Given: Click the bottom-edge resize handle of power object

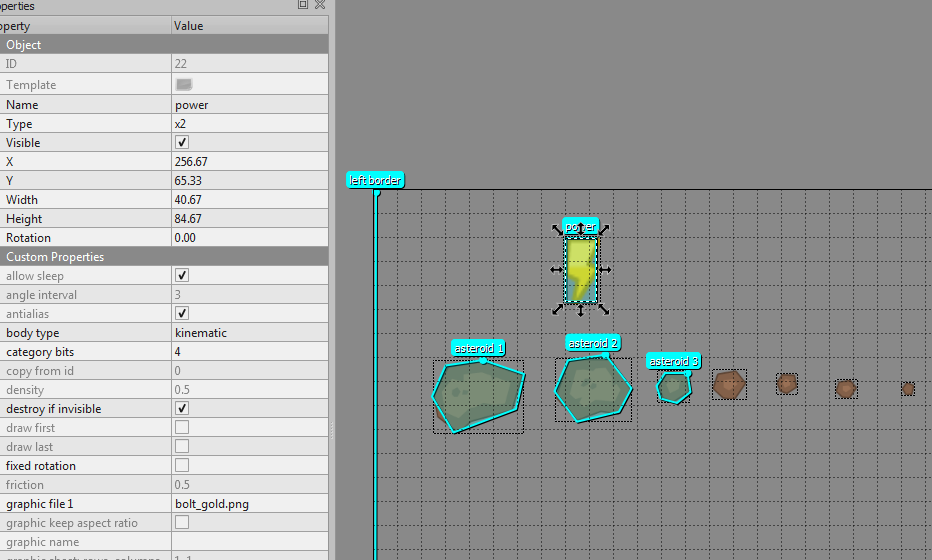Looking at the screenshot, I should pyautogui.click(x=581, y=310).
